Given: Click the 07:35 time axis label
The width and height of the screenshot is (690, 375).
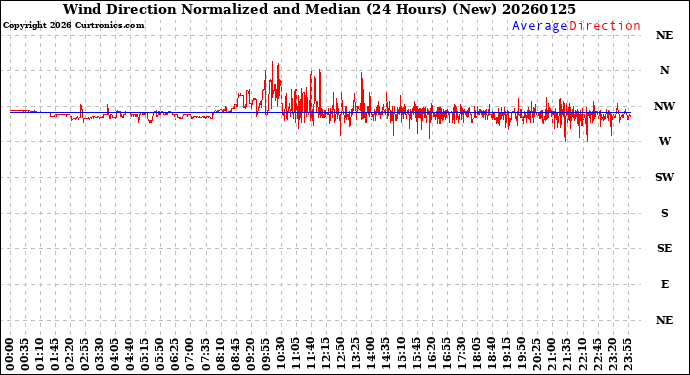Looking at the screenshot, I should [206, 355].
